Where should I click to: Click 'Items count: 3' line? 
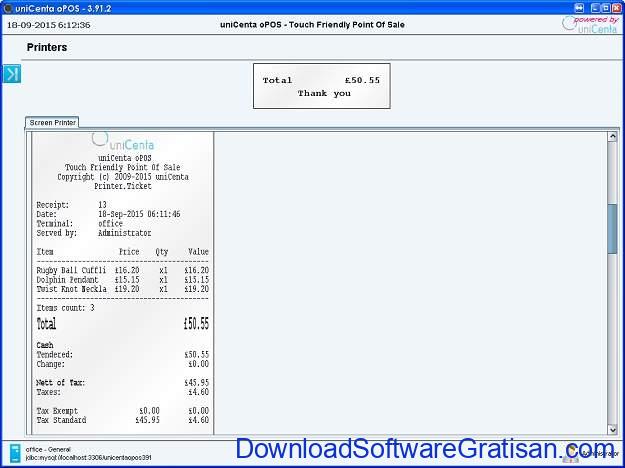tap(66, 308)
